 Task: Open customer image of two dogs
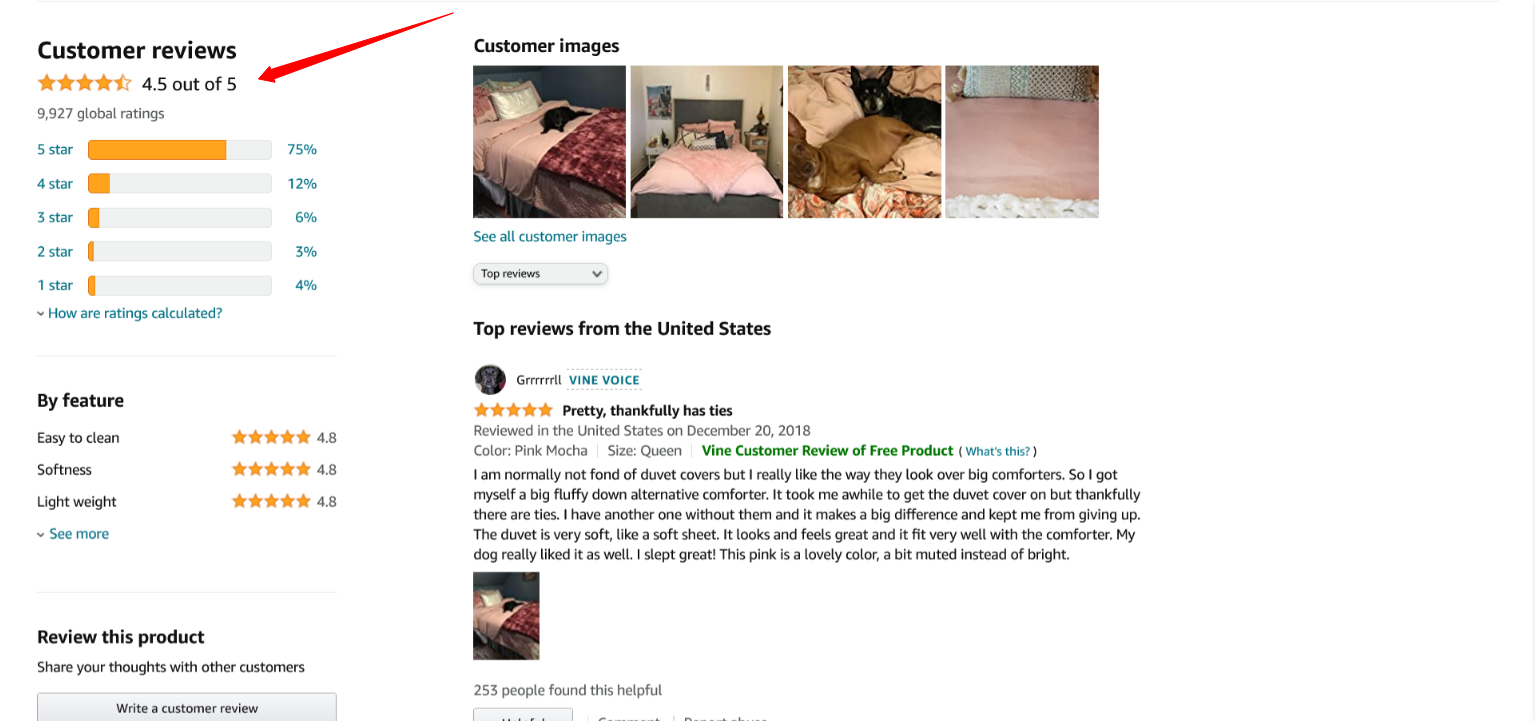[x=864, y=142]
